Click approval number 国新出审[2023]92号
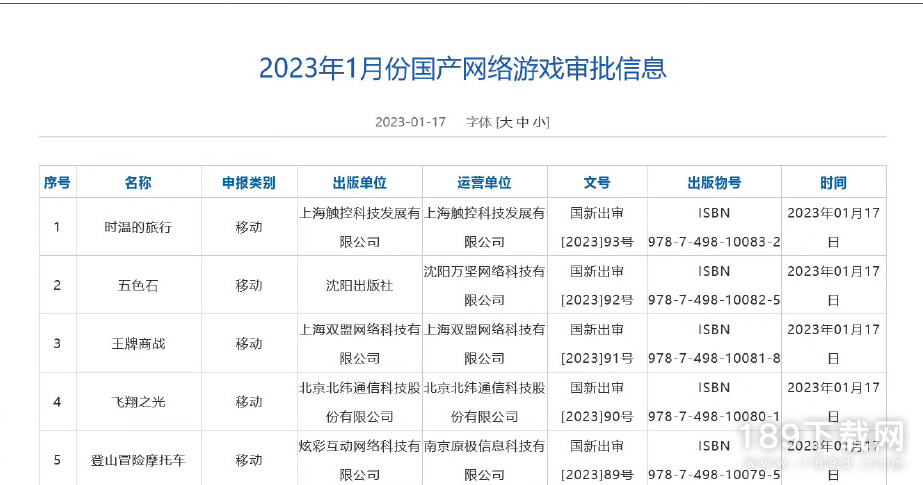 (x=597, y=285)
